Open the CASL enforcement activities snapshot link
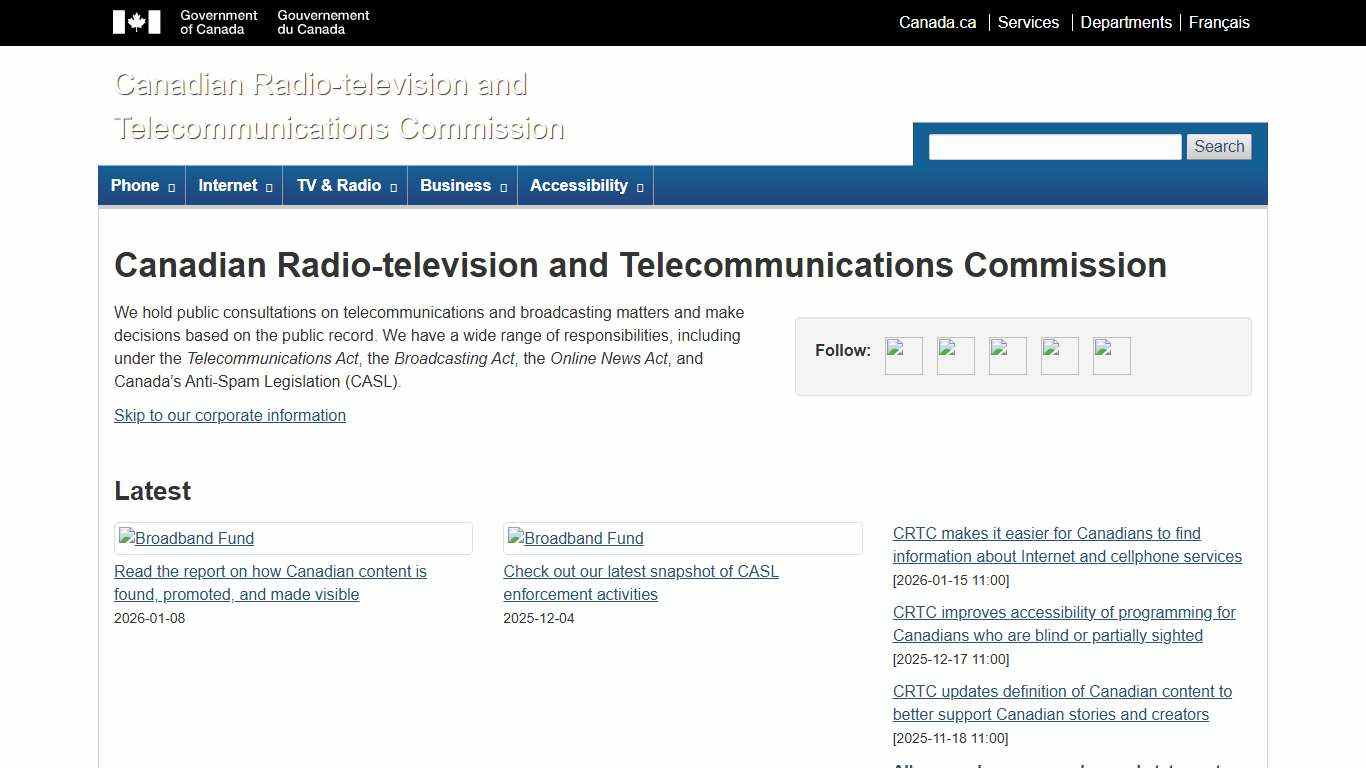Screen dimensions: 1366x768 point(640,582)
